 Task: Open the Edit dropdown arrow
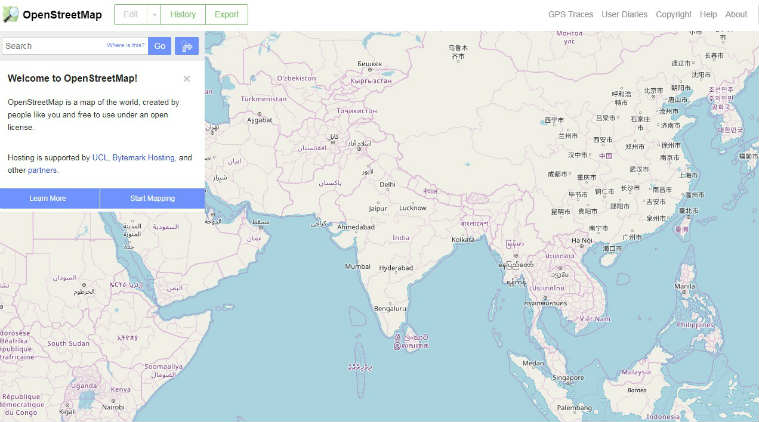[154, 15]
